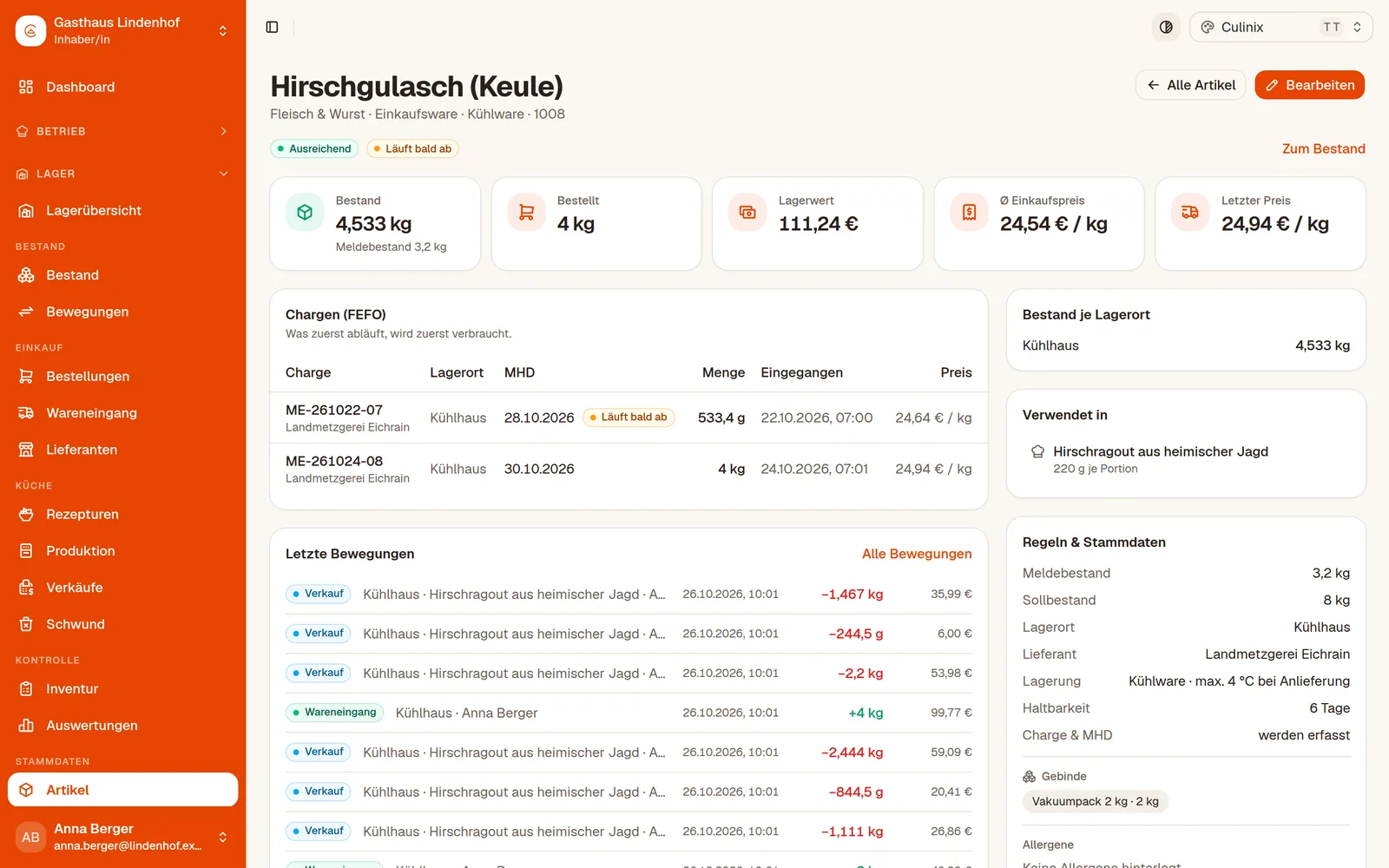Image resolution: width=1389 pixels, height=868 pixels.
Task: Click the Lagerwert card icon
Action: click(x=747, y=213)
